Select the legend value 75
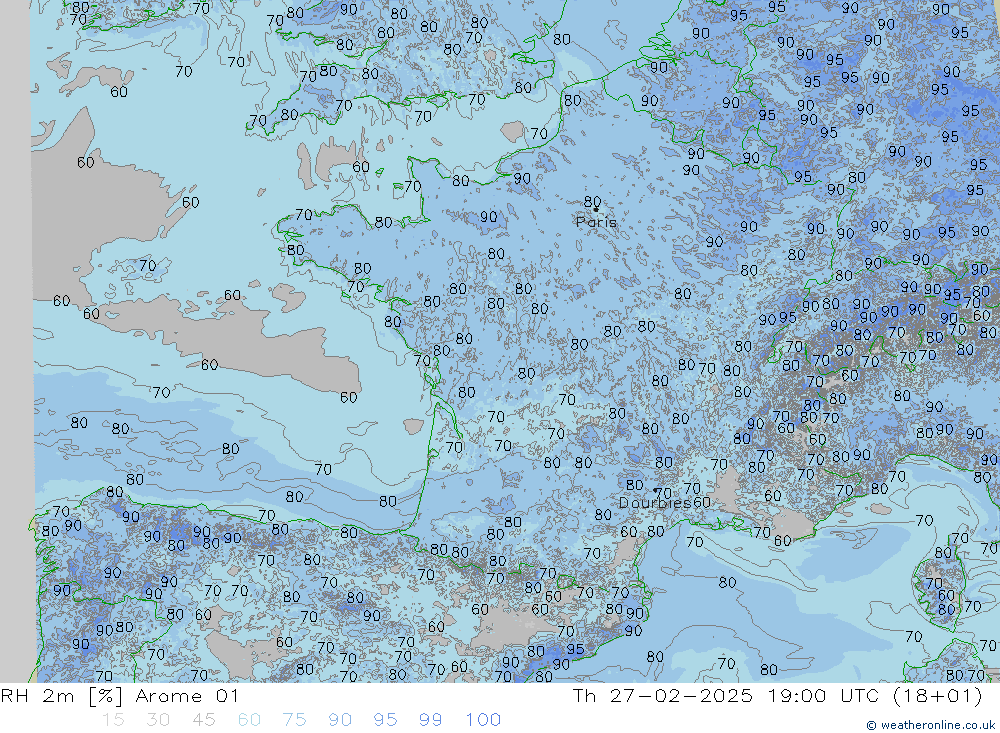This screenshot has height=733, width=1000. click(x=295, y=720)
